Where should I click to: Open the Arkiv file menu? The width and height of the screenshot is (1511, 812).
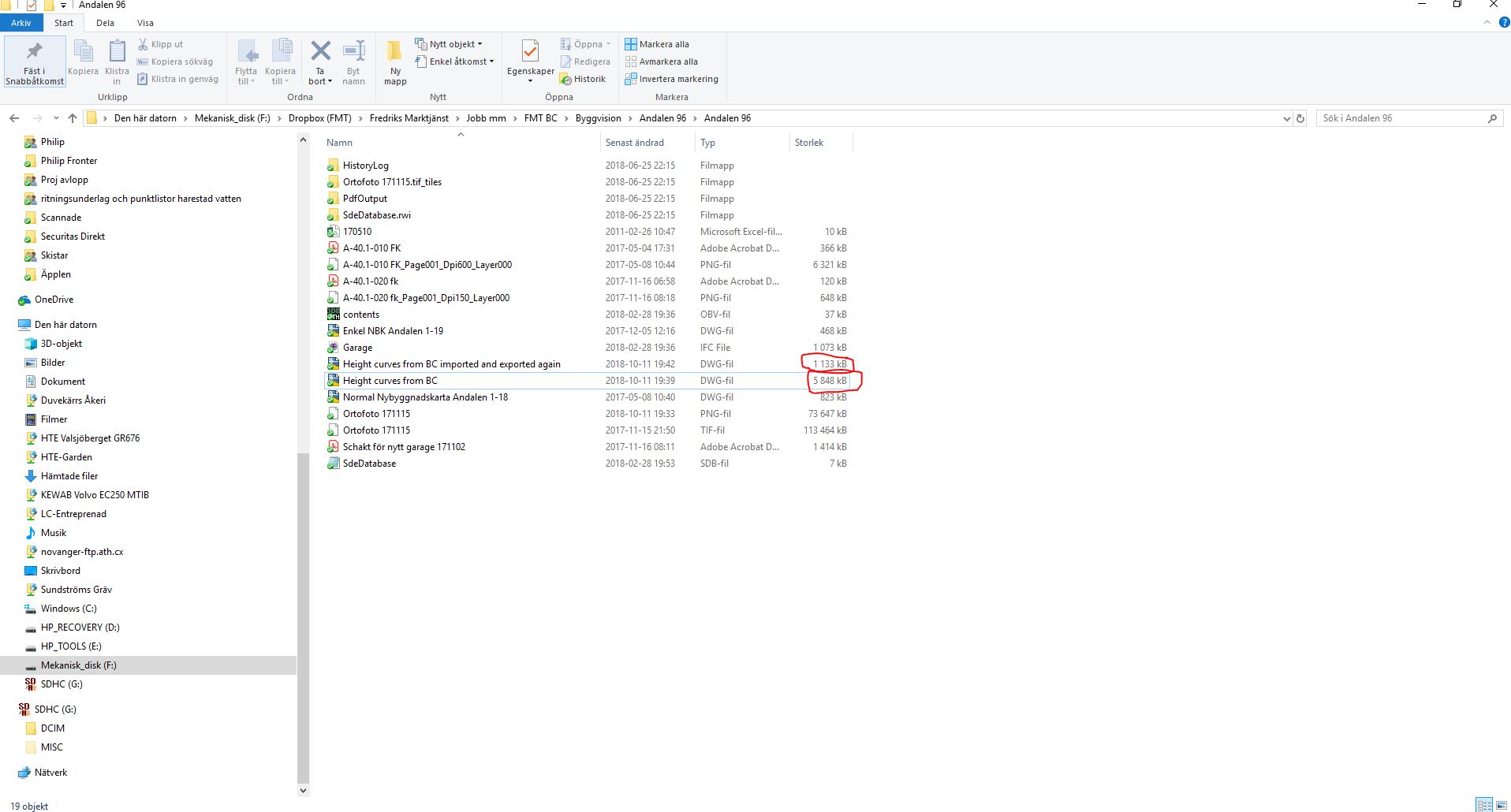(21, 23)
